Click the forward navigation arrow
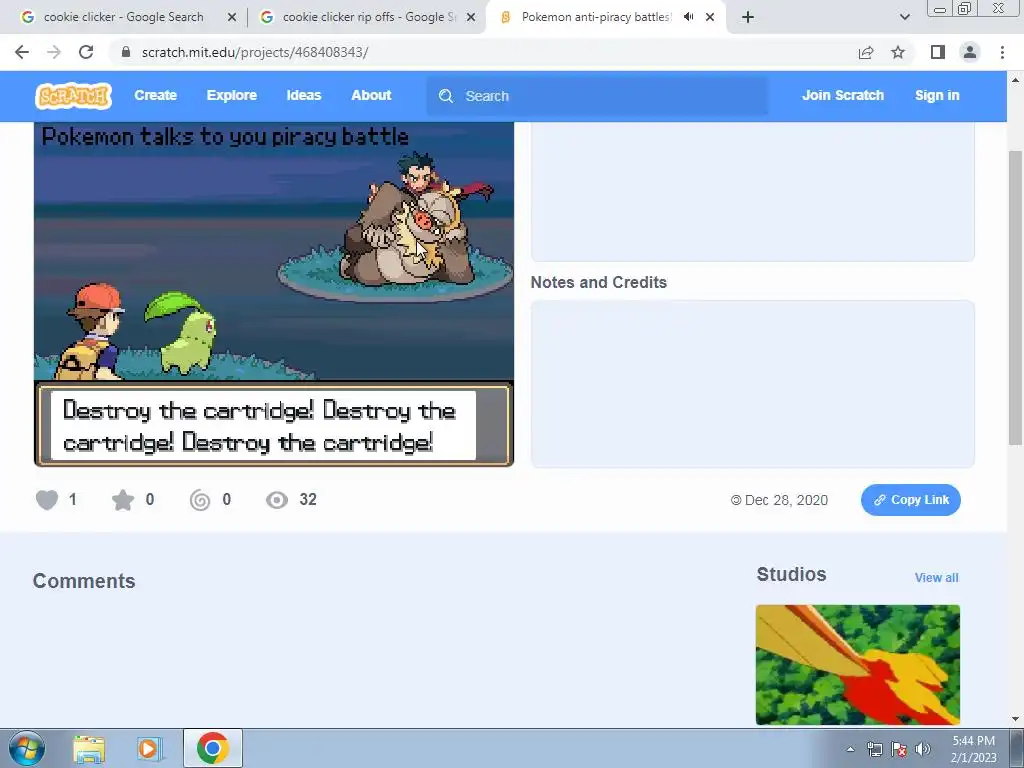The image size is (1024, 768). [x=54, y=52]
